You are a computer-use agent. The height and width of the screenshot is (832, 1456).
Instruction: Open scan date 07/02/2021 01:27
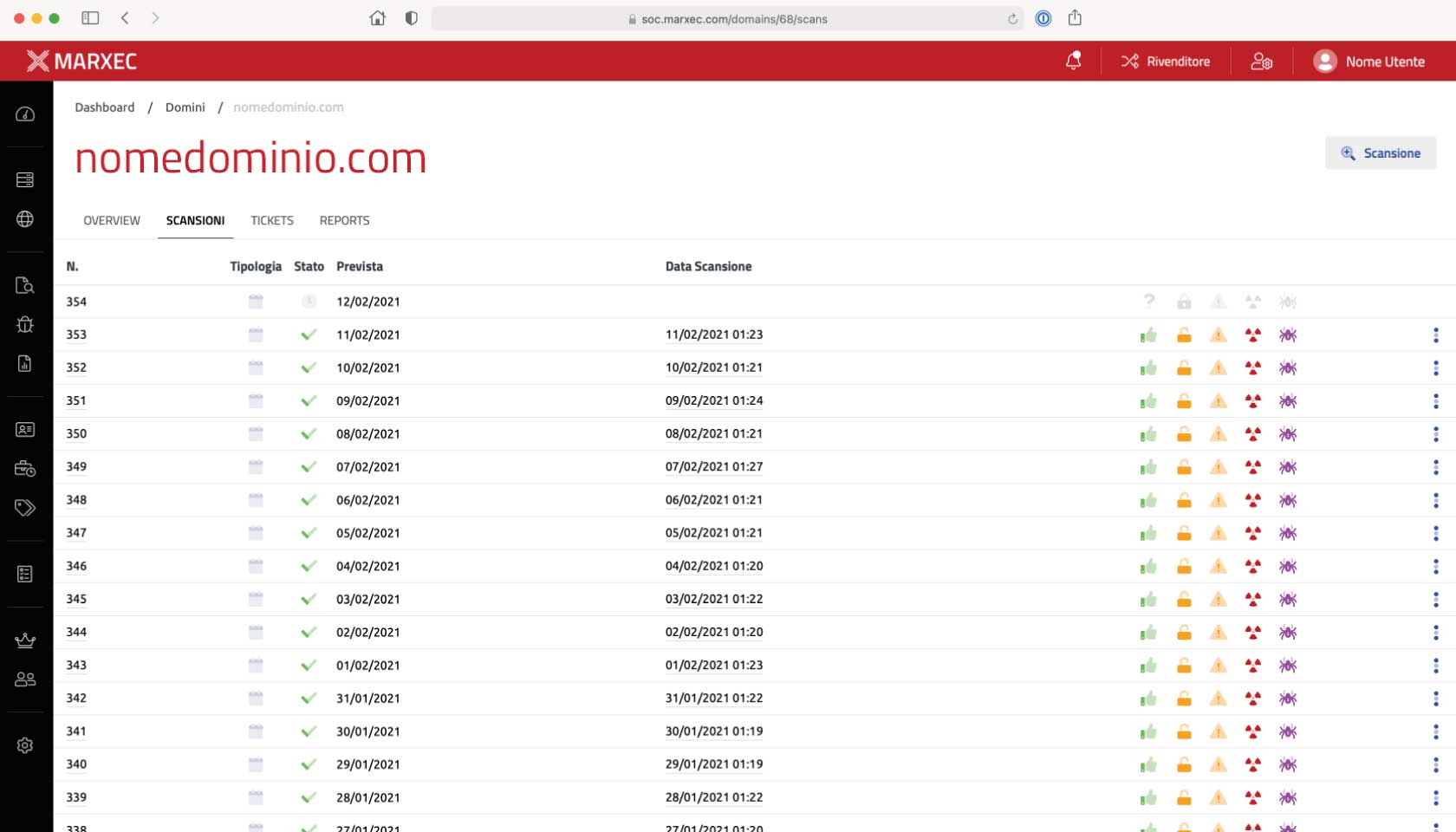714,467
